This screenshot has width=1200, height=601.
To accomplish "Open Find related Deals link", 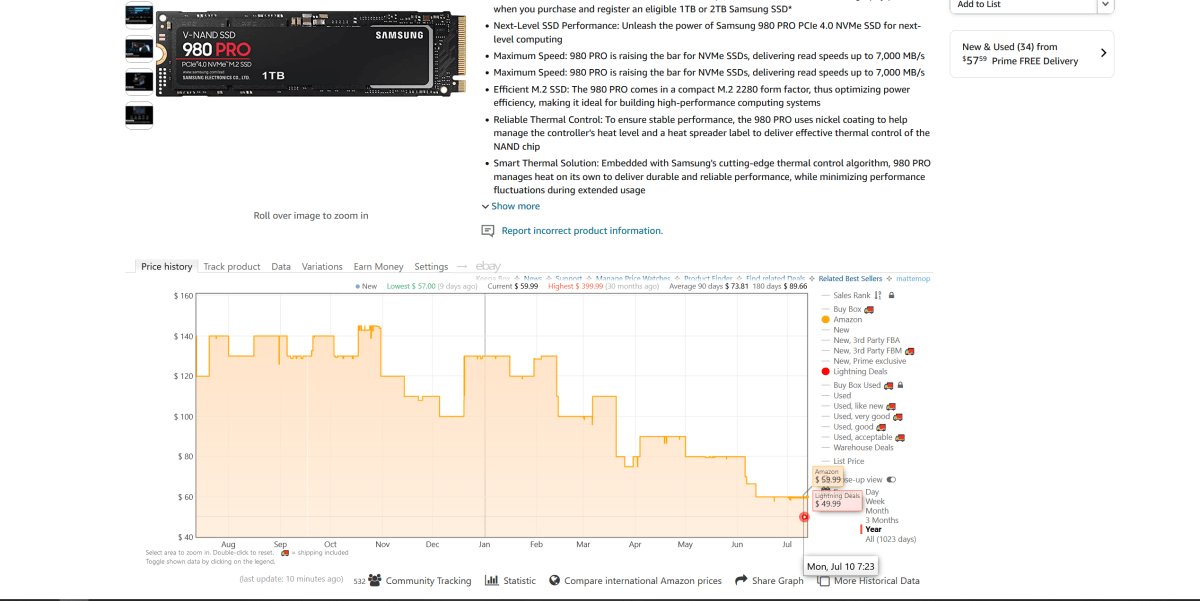I will click(775, 278).
